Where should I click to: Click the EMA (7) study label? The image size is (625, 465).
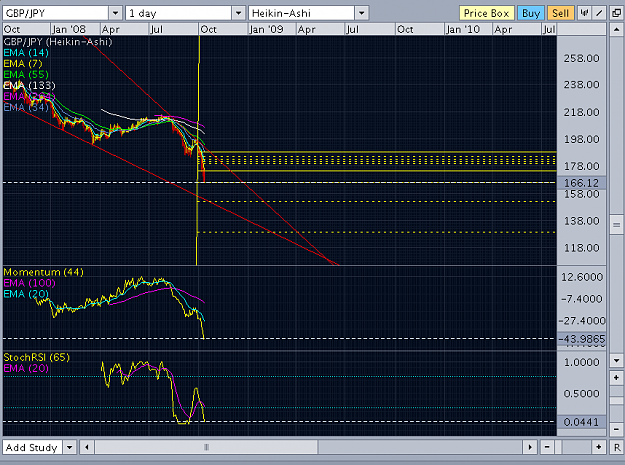23,63
